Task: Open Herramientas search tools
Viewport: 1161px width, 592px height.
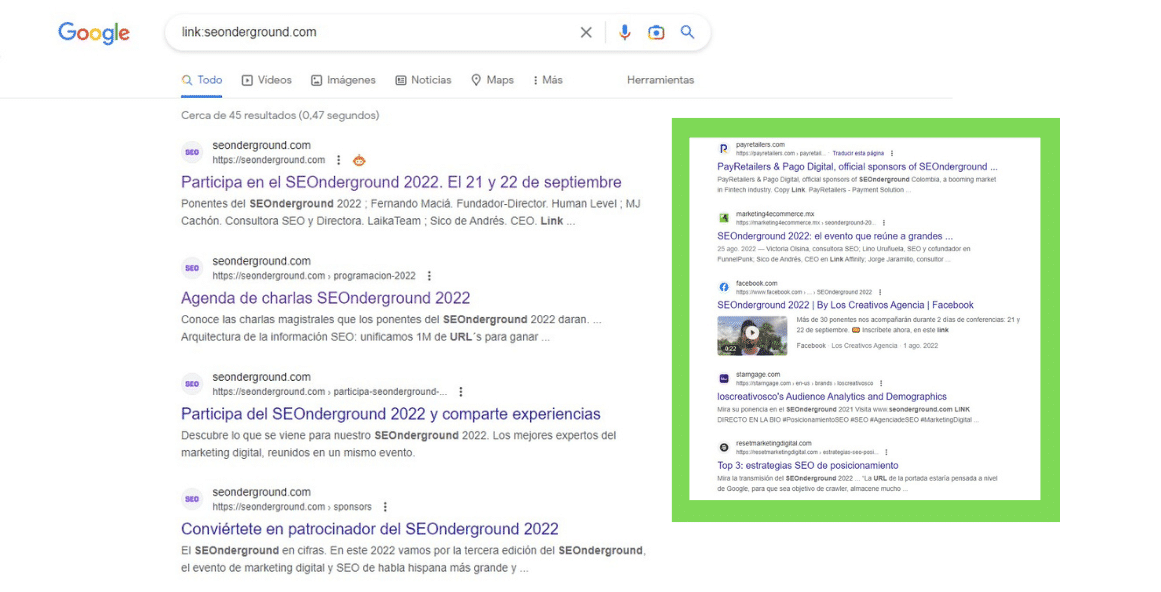Action: point(660,79)
